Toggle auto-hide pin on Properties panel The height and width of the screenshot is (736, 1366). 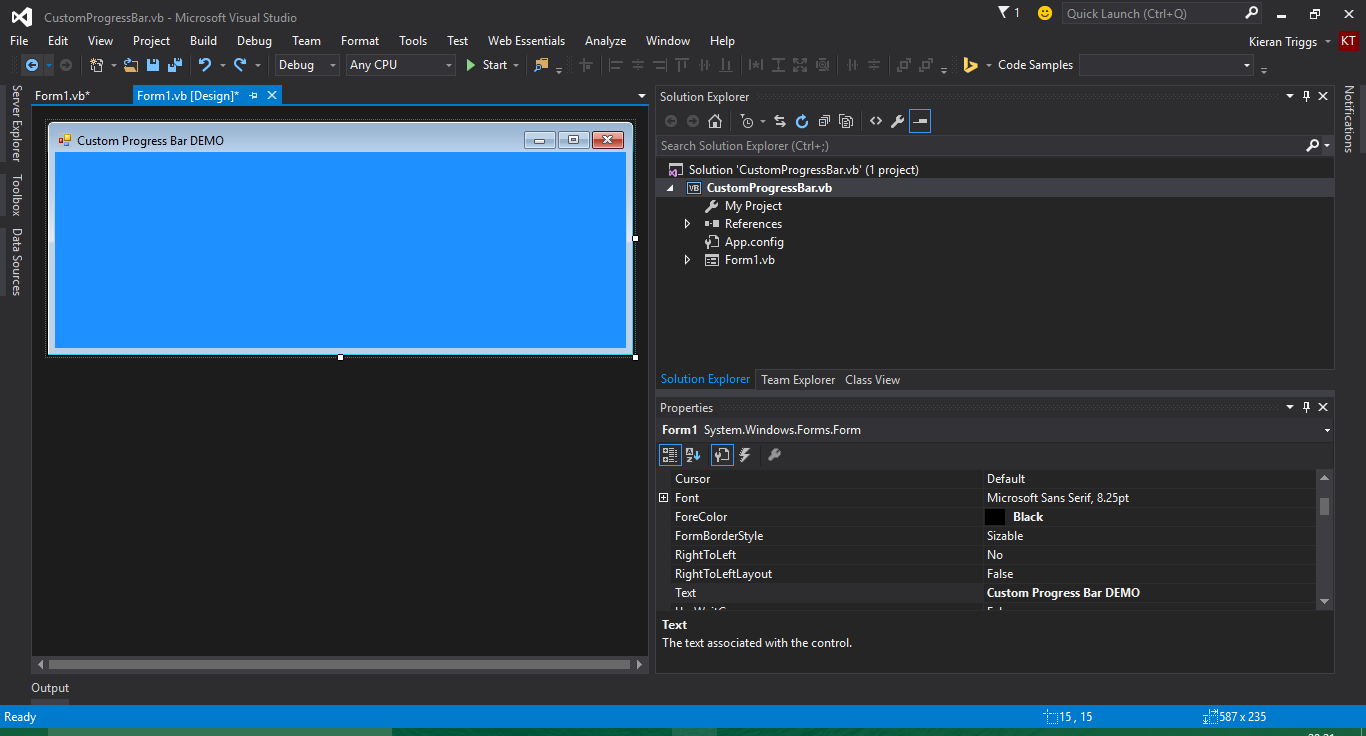(x=1306, y=407)
